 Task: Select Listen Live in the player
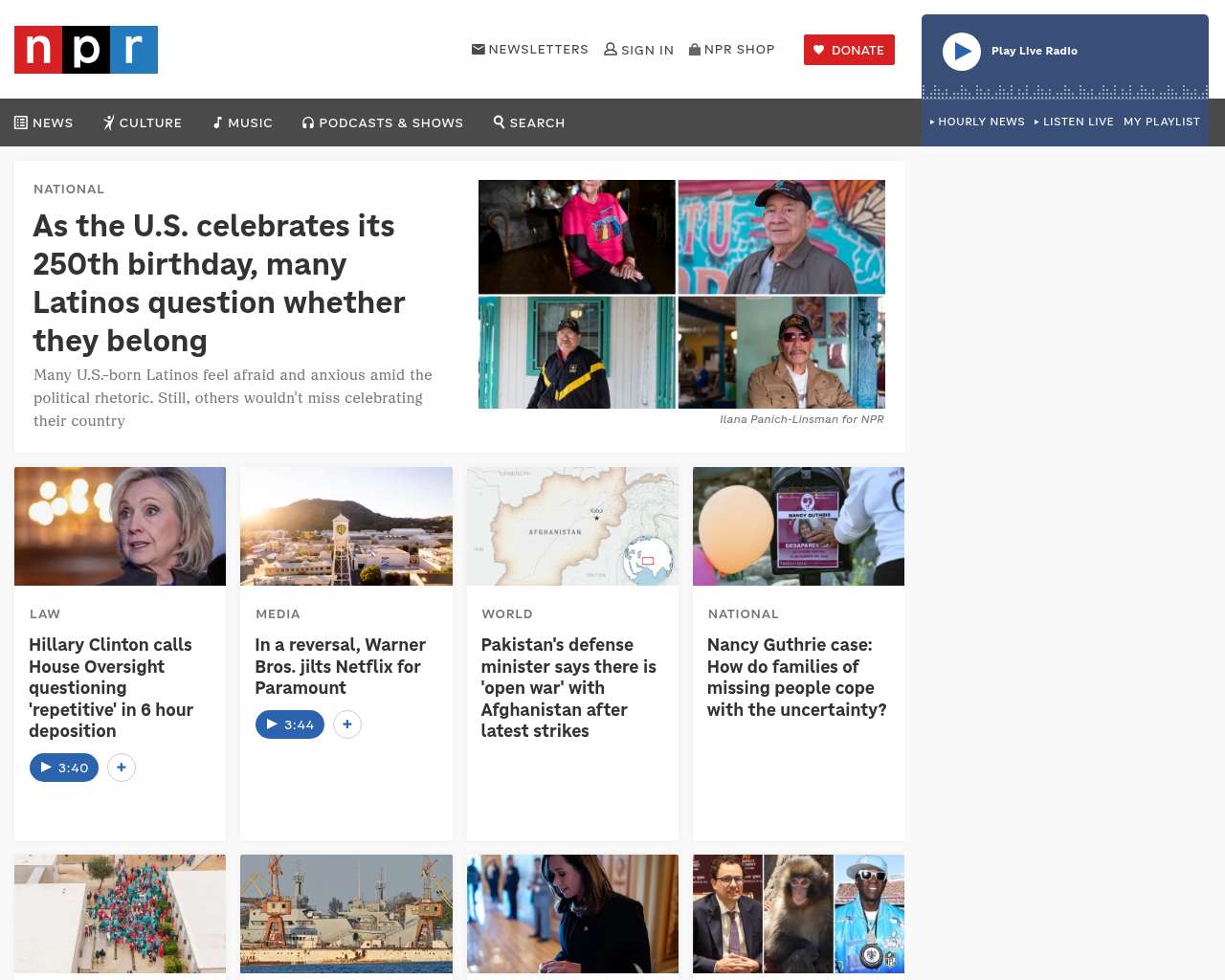point(1074,122)
